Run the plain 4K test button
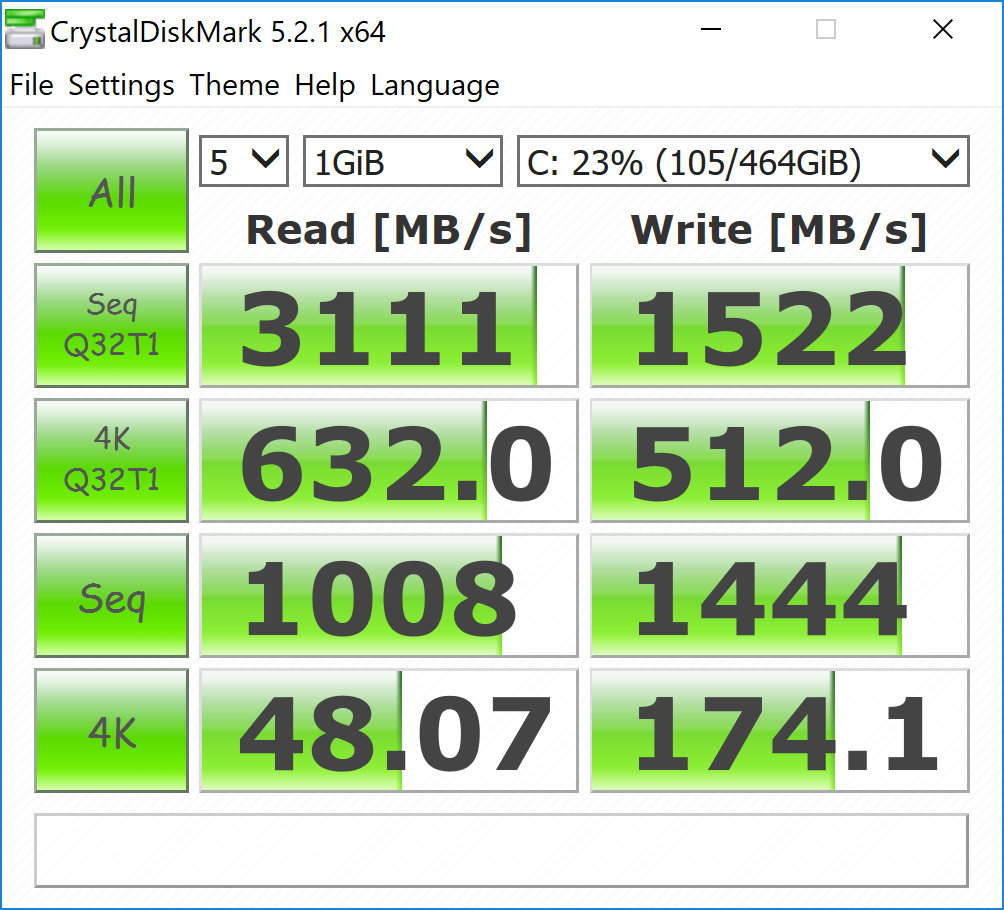 111,731
